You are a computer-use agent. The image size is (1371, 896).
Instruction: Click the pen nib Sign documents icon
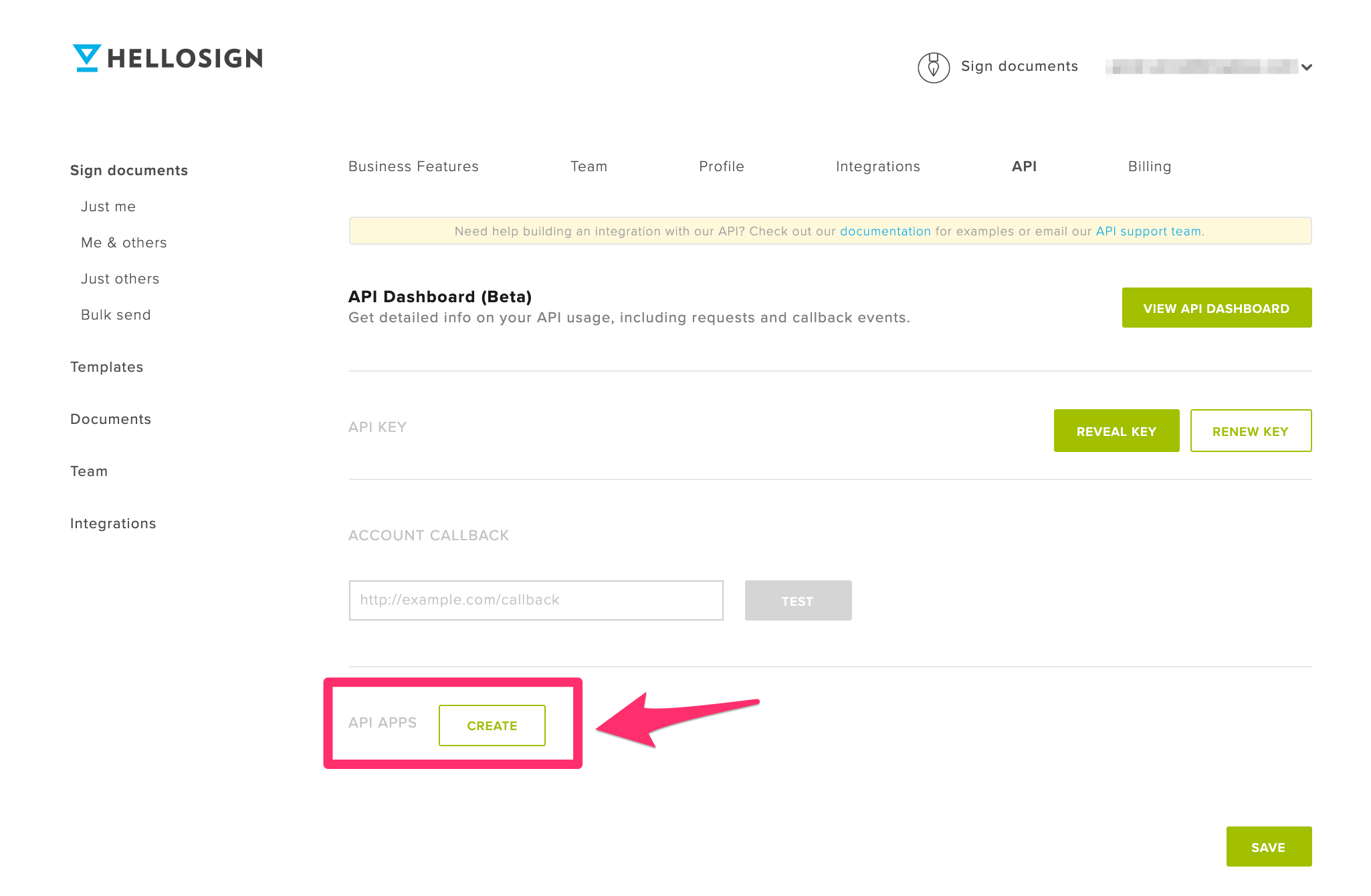[934, 68]
